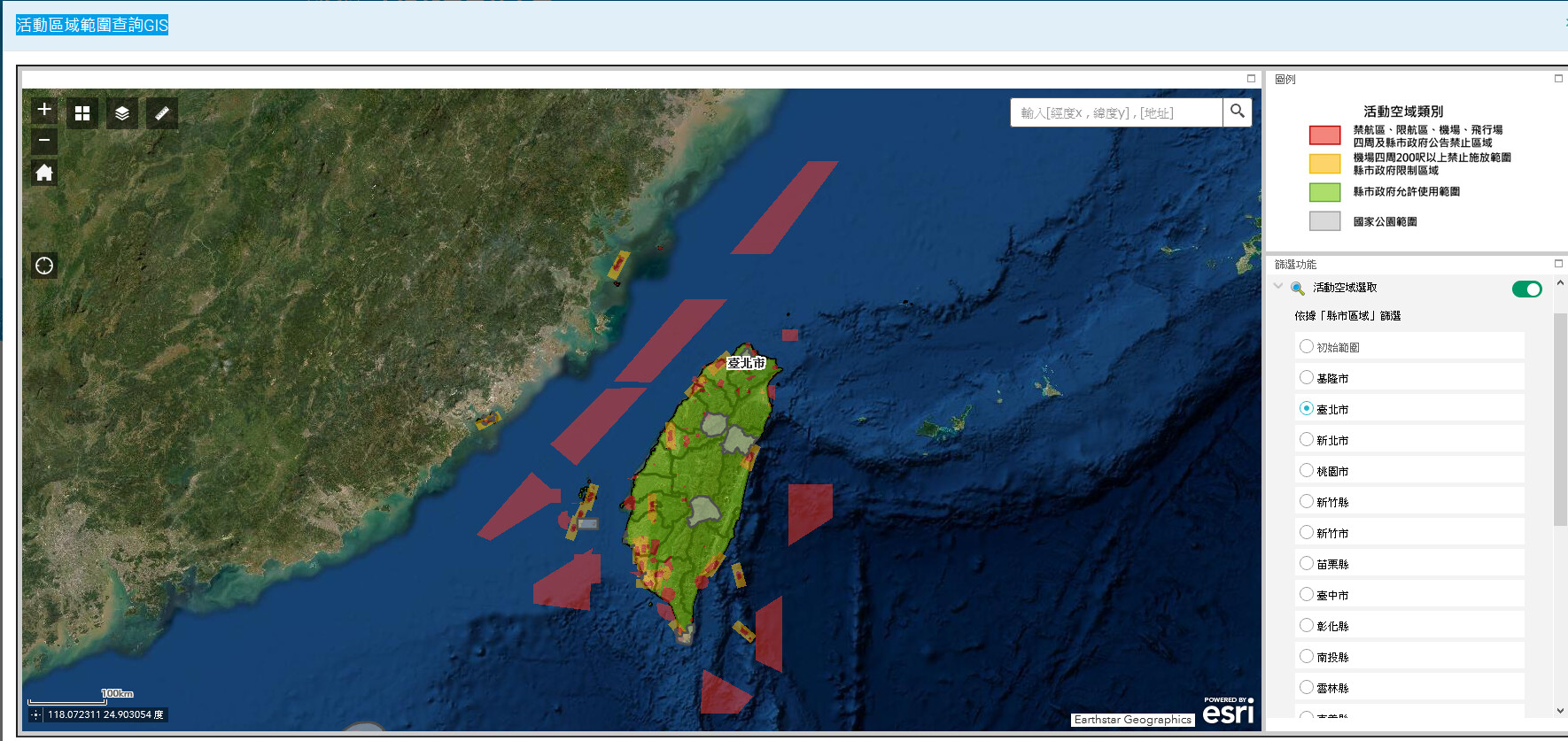Screen dimensions: 1568x741
Task: Choose the 初始範圍 radio option
Action: [x=1306, y=347]
